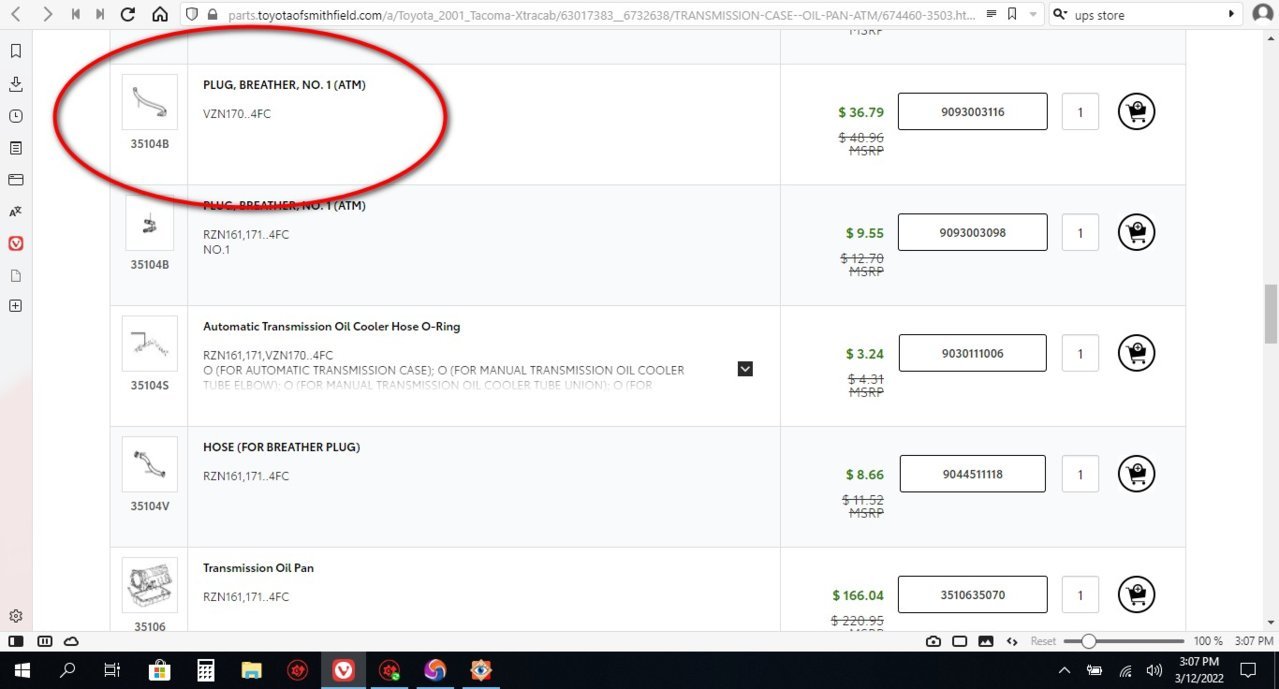Open thumbnail for VZN170 breather plug

pyautogui.click(x=149, y=102)
